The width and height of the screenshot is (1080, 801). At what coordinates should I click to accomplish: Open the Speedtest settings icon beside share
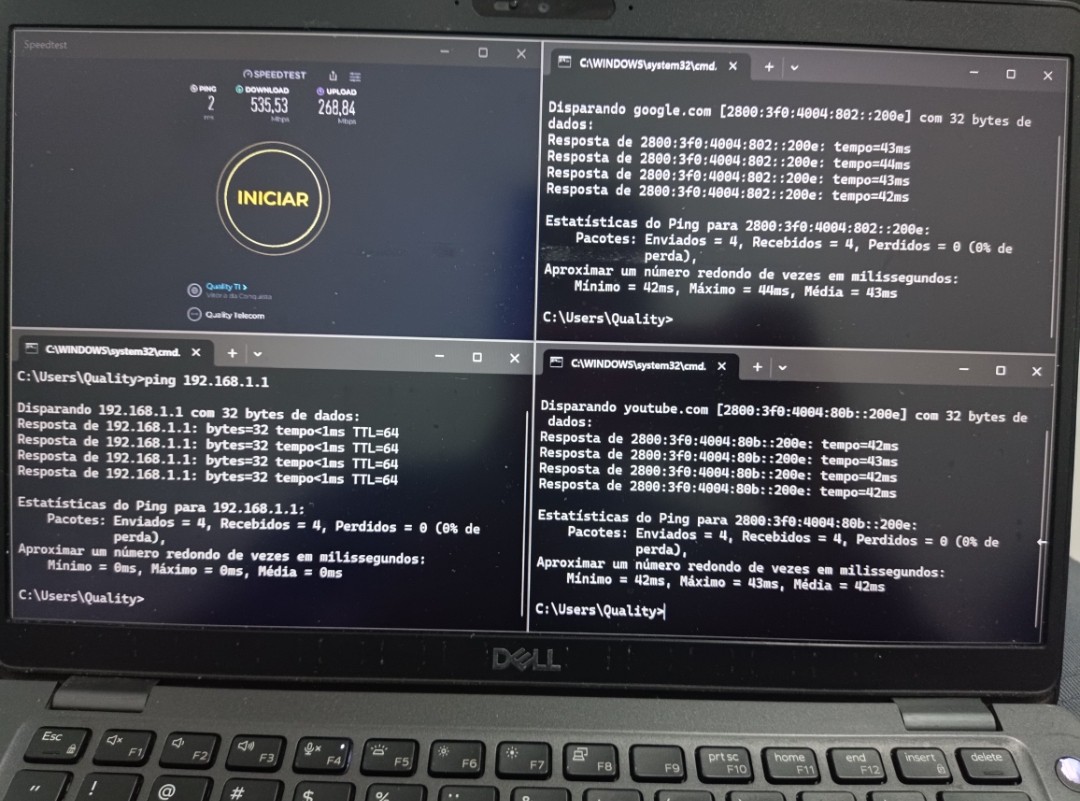[x=355, y=76]
